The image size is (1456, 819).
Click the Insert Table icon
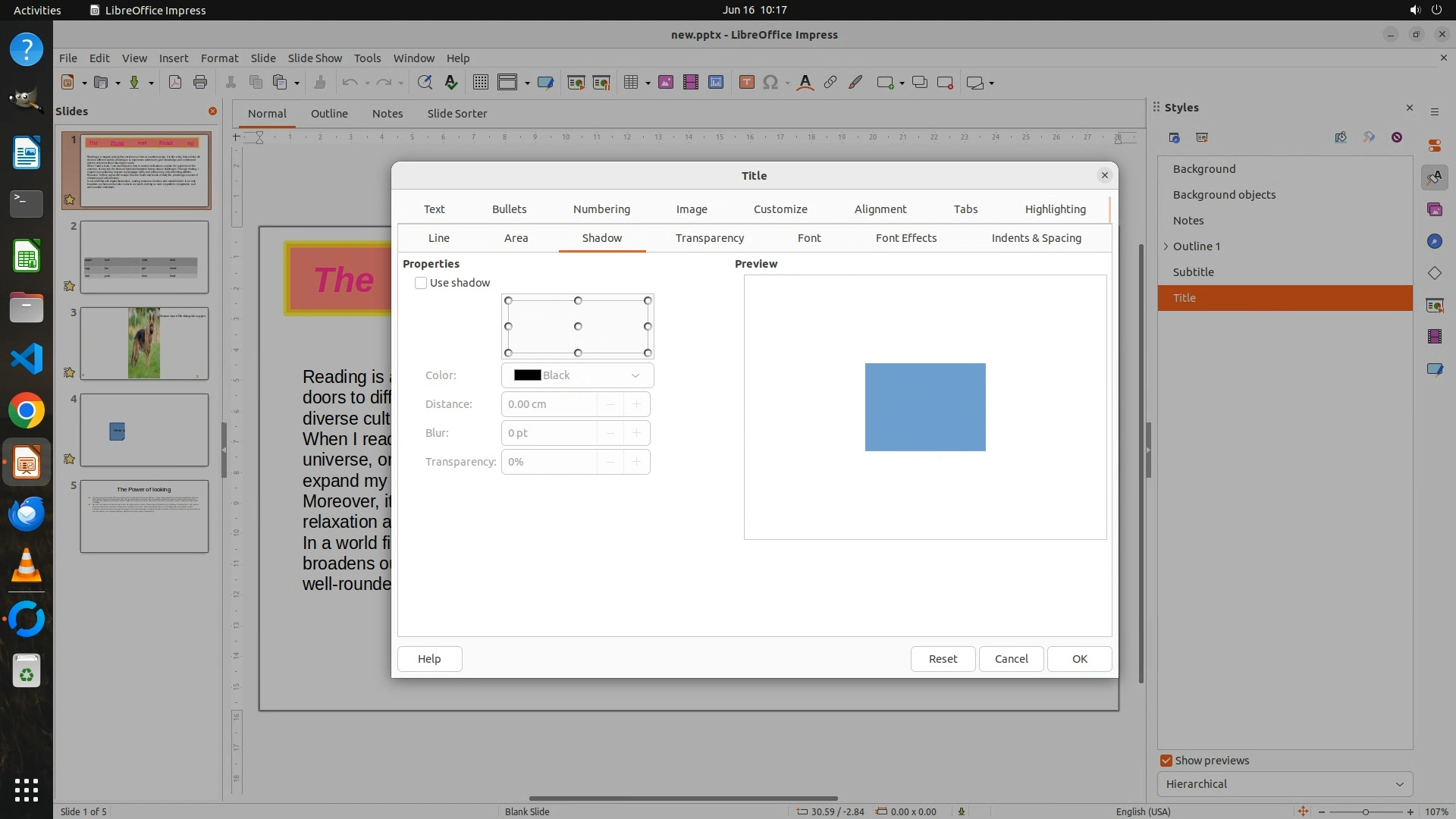pos(630,83)
